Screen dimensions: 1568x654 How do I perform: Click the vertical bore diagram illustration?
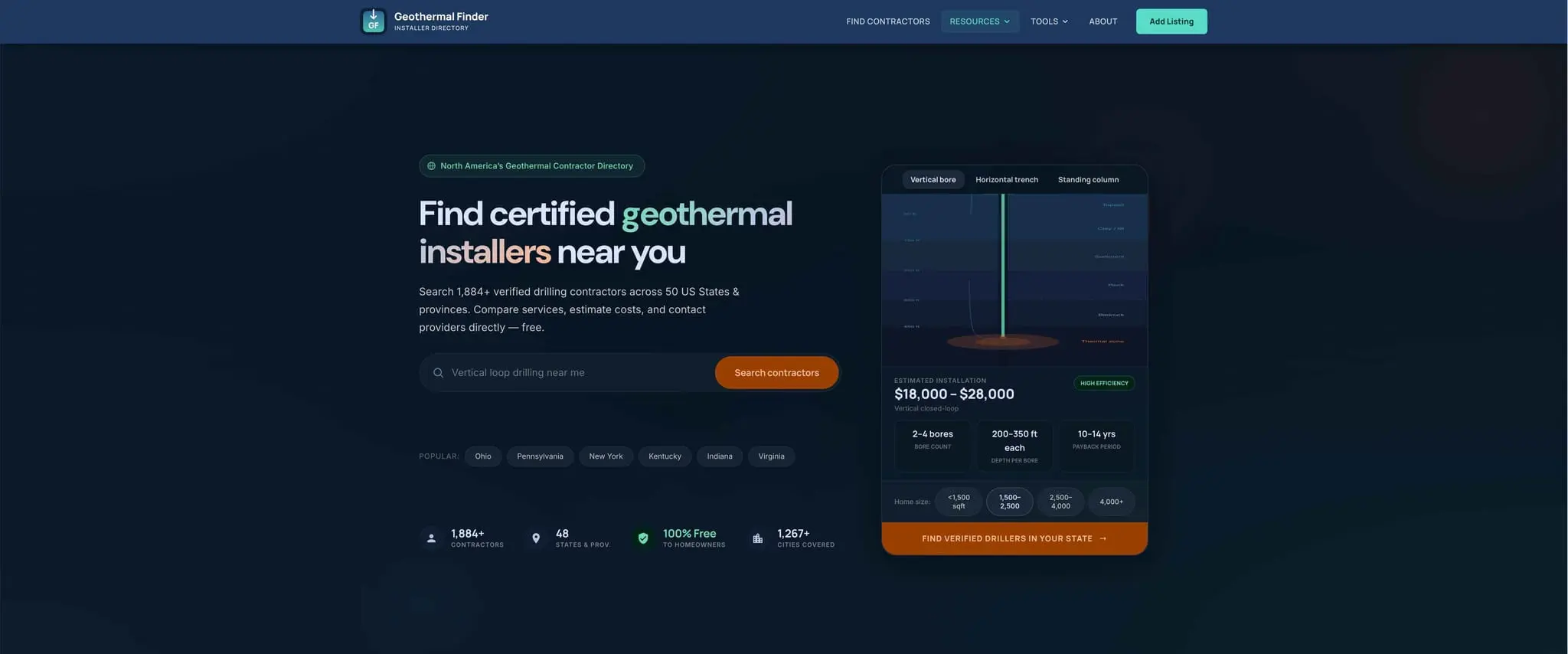point(1014,280)
